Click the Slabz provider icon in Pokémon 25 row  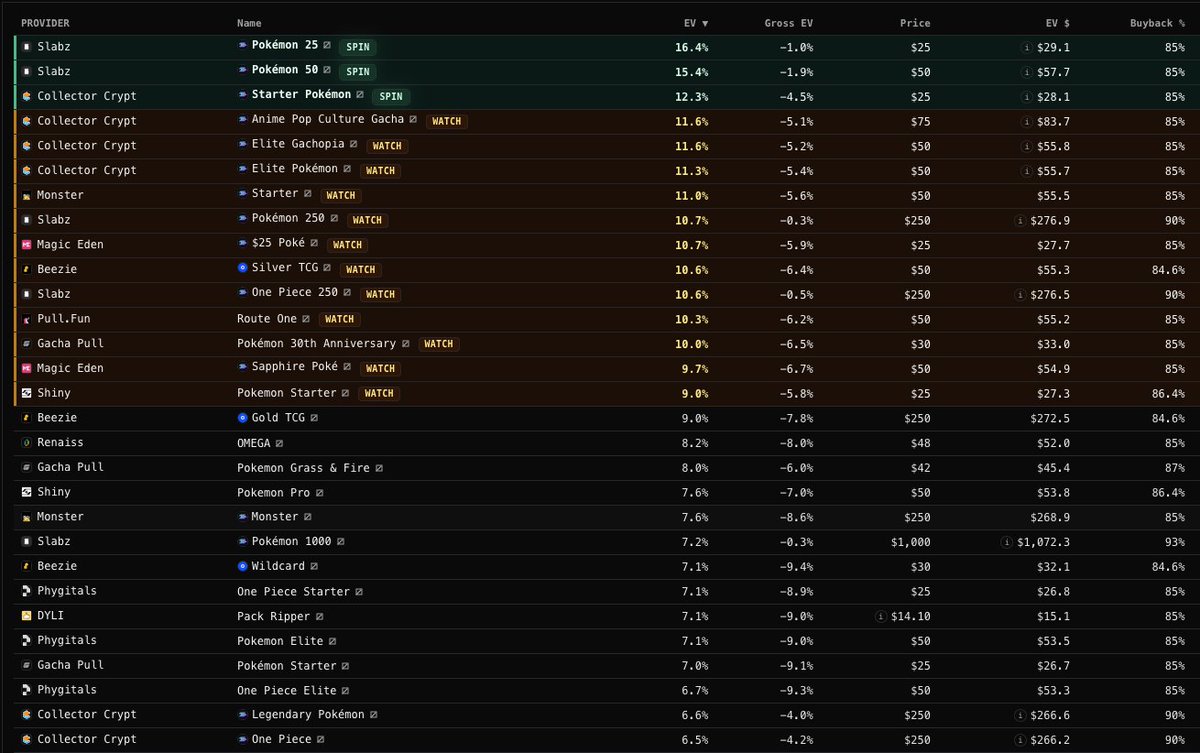[x=26, y=47]
